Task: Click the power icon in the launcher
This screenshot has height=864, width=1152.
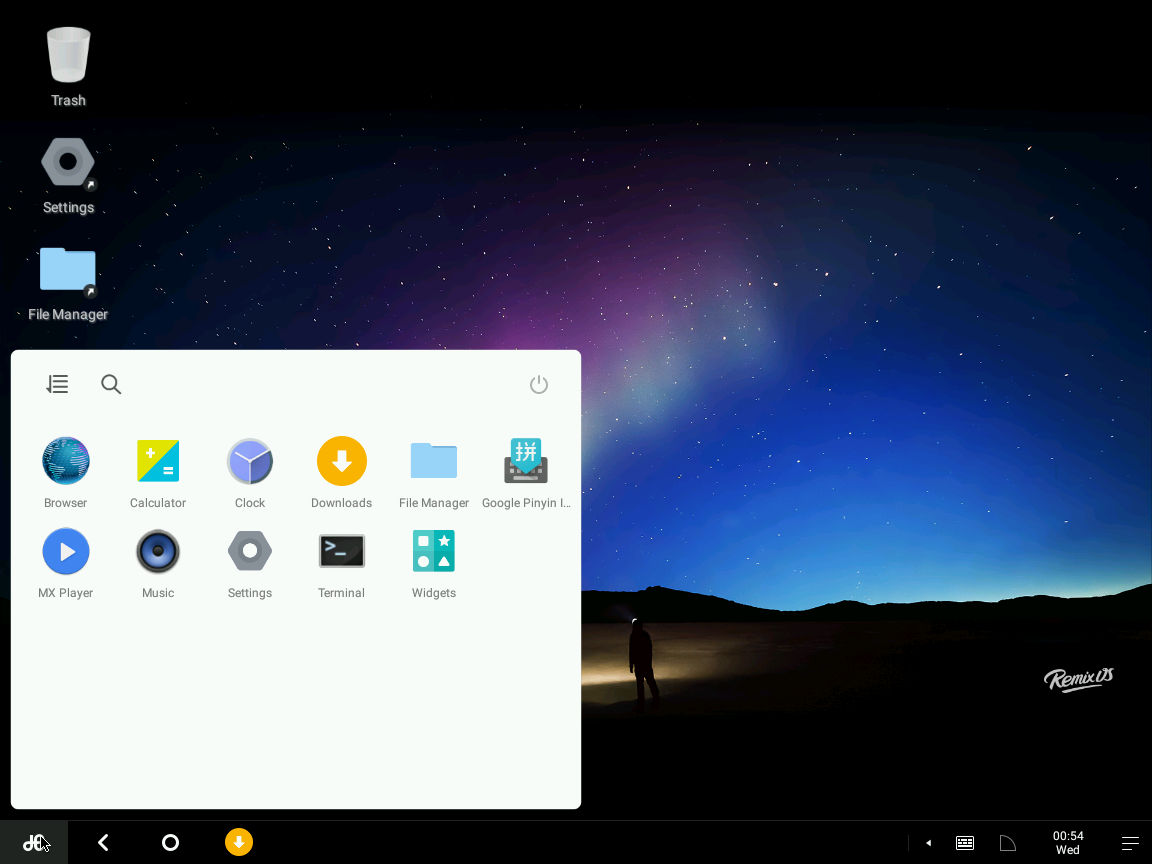Action: [x=539, y=384]
